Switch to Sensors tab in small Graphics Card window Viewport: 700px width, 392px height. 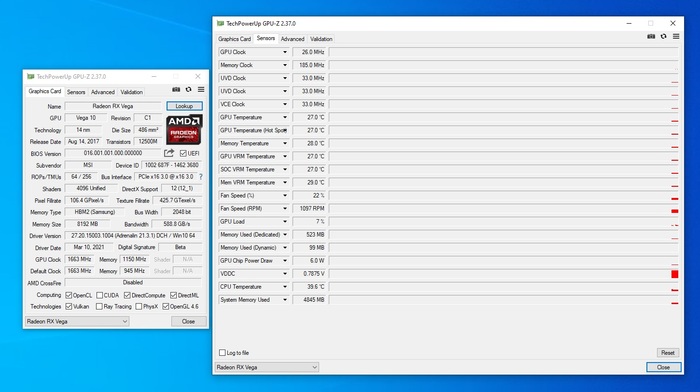point(76,92)
